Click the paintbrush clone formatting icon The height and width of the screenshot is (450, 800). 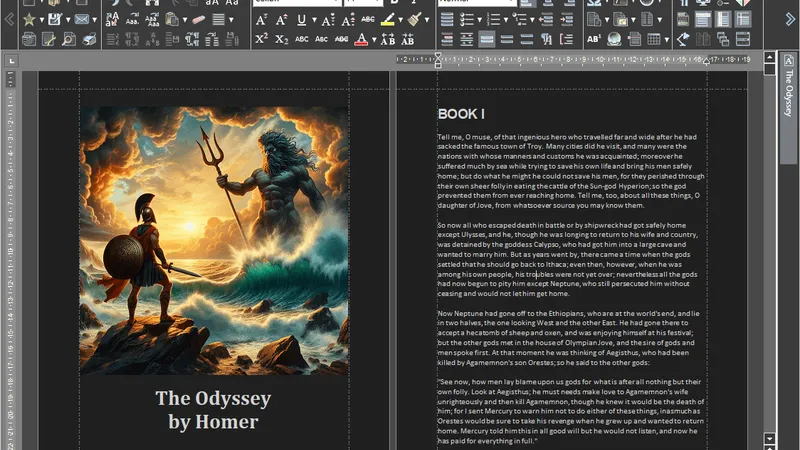coord(413,20)
